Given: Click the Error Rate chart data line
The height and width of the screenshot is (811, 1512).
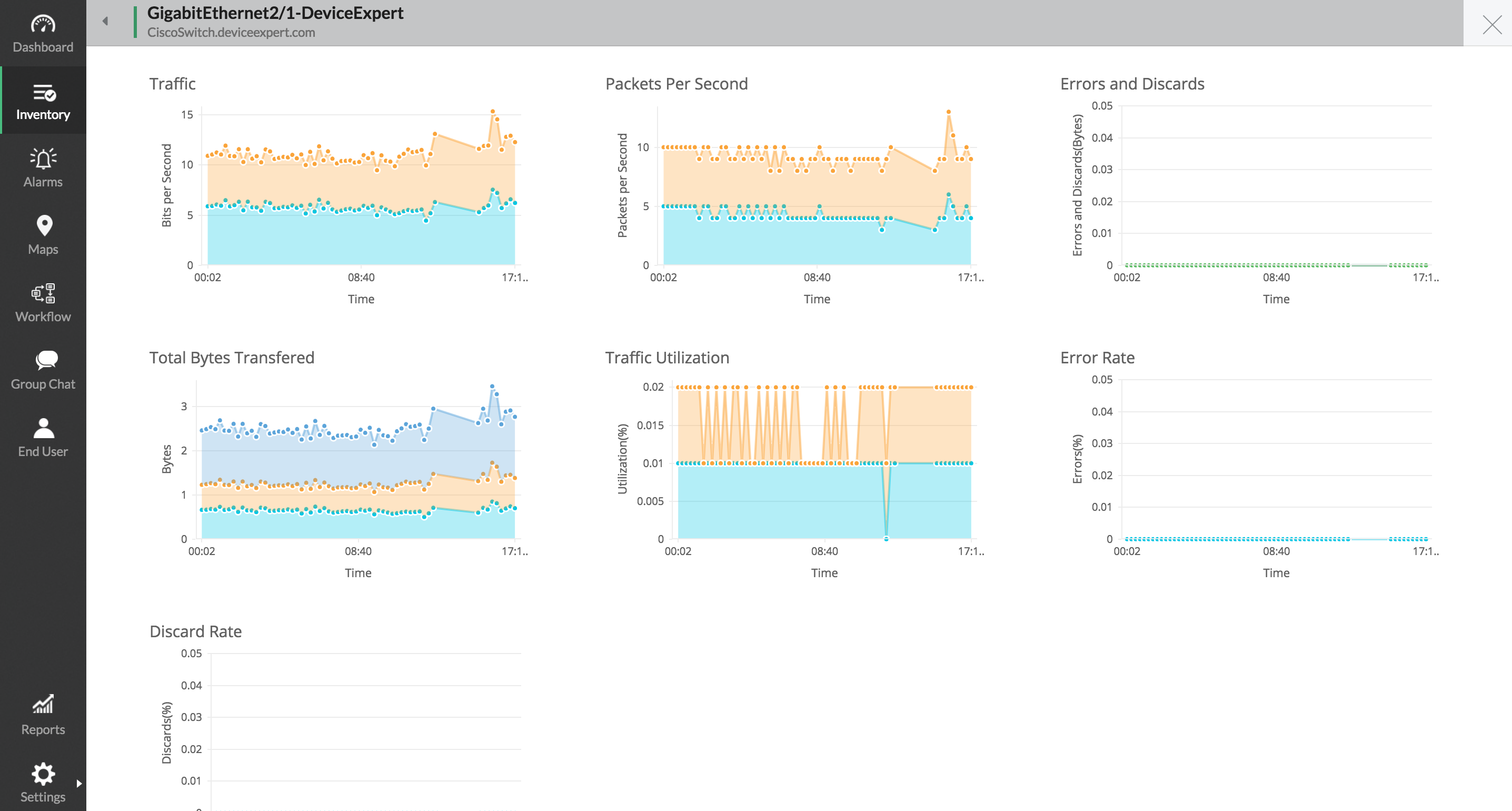Looking at the screenshot, I should (x=1232, y=539).
